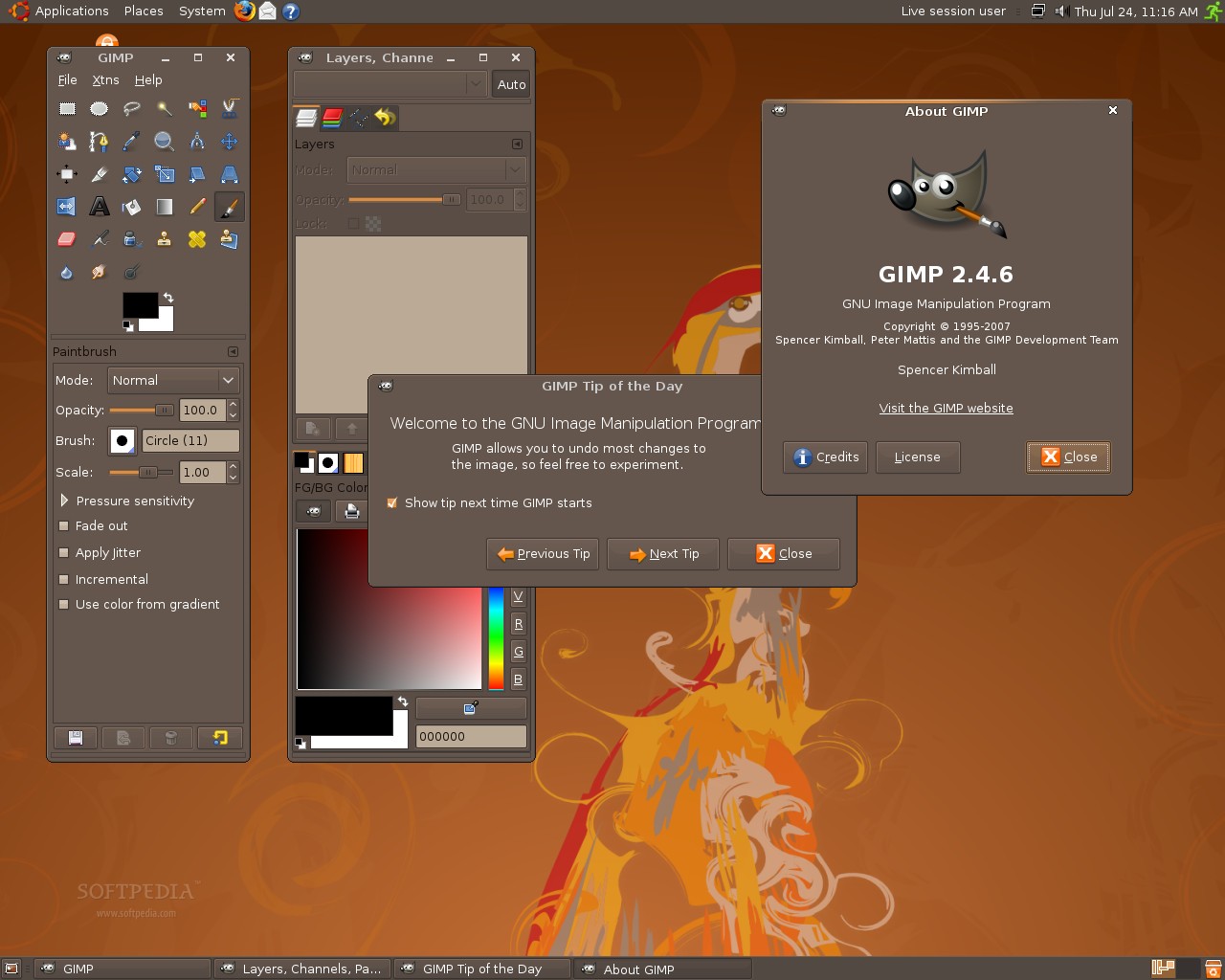Screen dimensions: 1225x980
Task: Select the Measure compass tool
Action: click(197, 142)
